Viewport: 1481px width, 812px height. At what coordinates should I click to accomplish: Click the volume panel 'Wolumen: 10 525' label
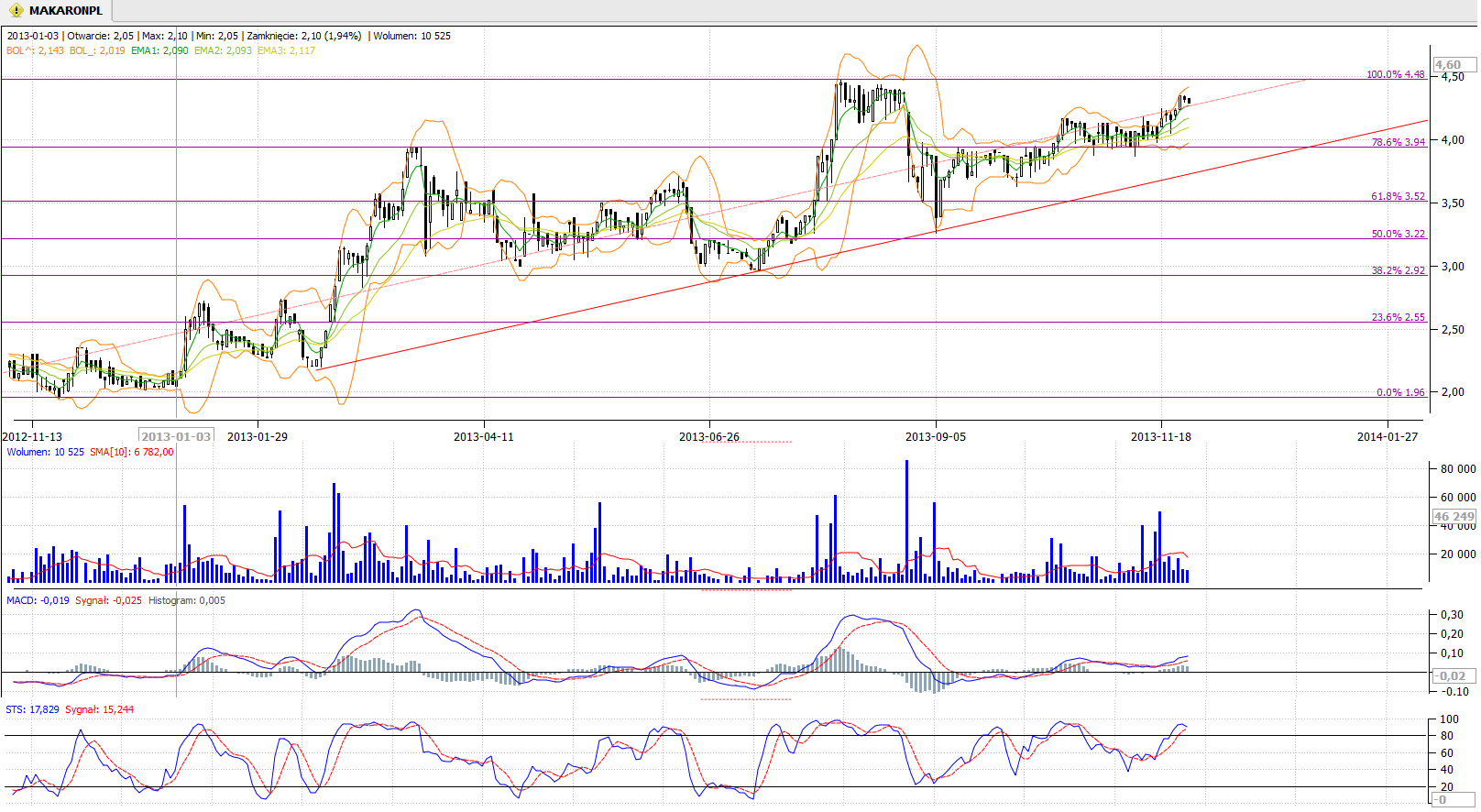[x=45, y=453]
